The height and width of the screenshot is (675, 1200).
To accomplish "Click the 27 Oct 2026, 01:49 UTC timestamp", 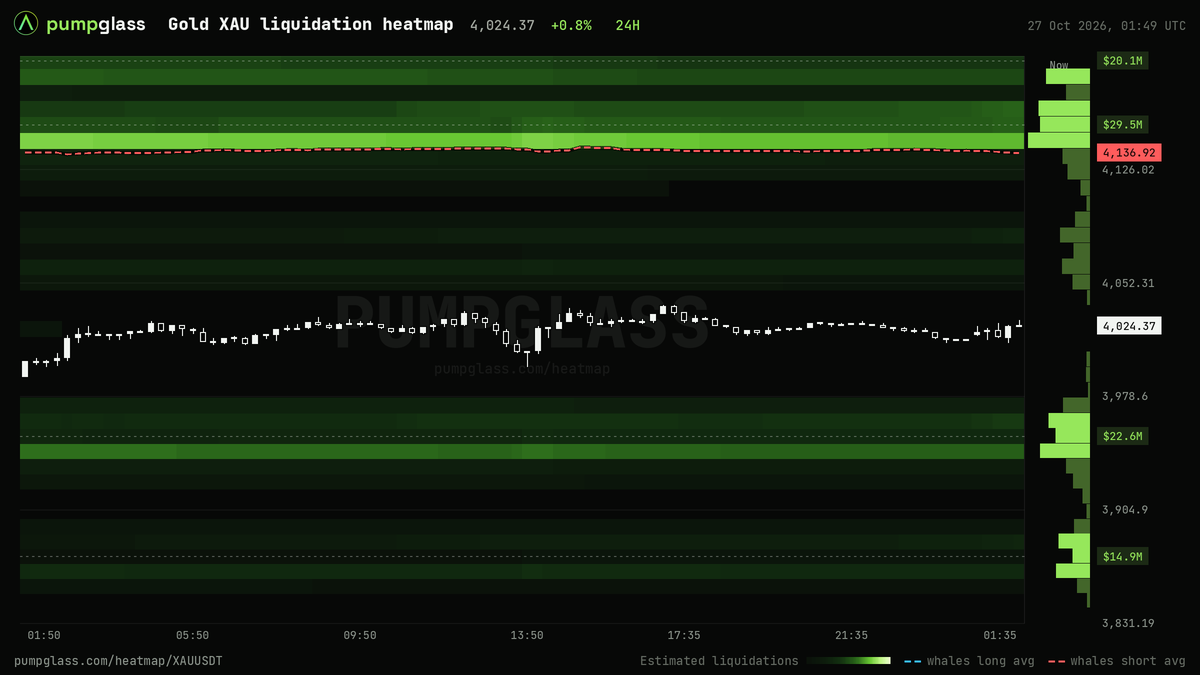I will click(1106, 25).
